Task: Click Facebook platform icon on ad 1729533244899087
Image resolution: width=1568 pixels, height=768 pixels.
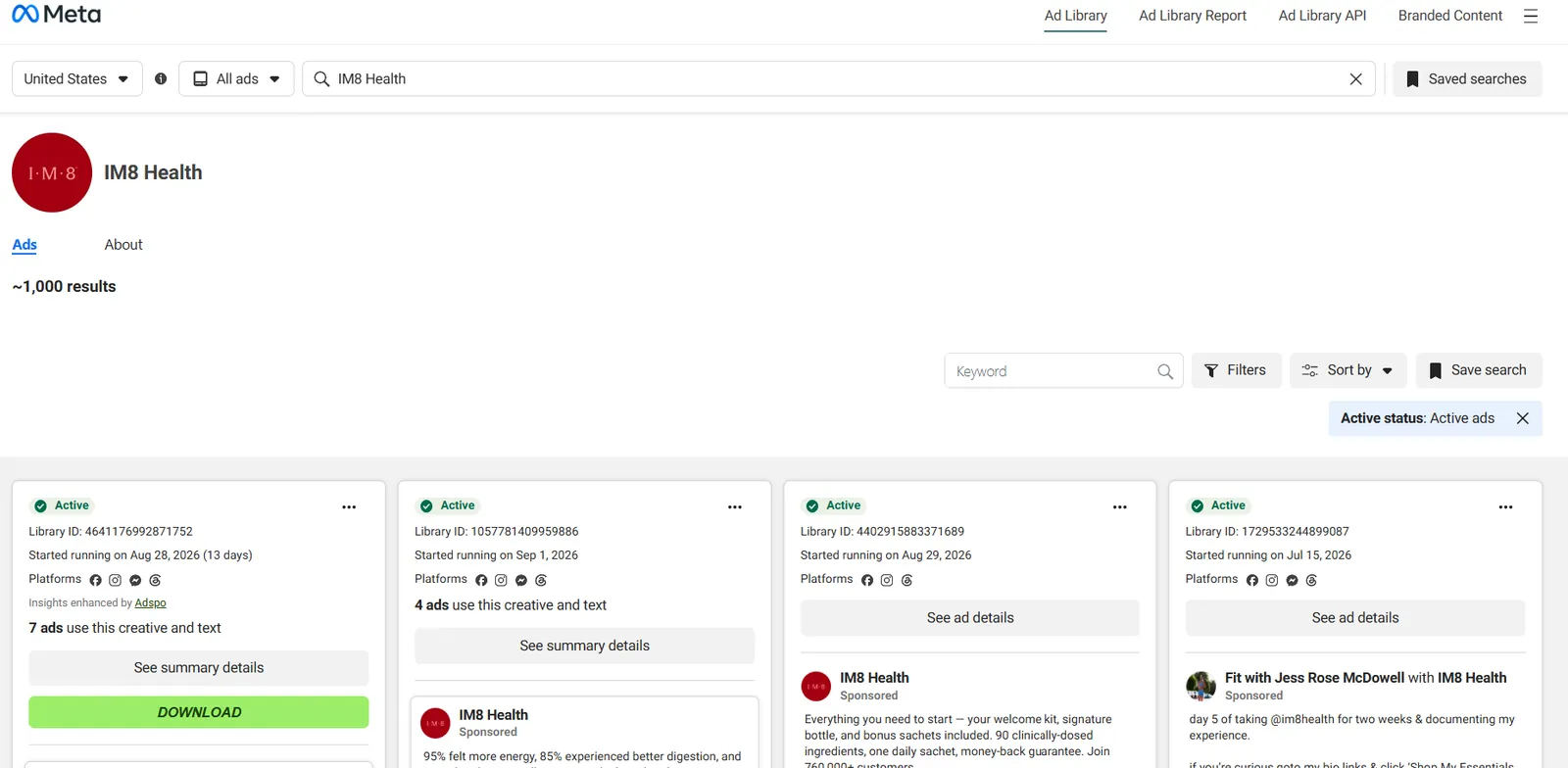Action: [1252, 580]
